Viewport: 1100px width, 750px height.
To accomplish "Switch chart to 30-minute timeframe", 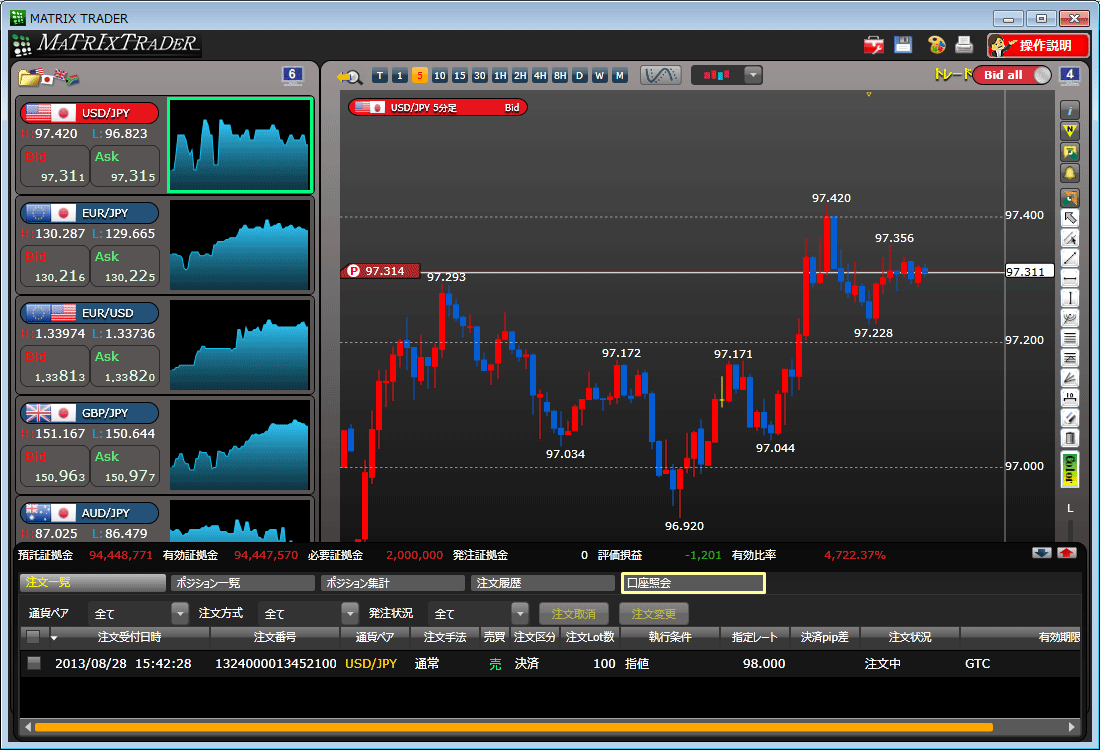I will coord(480,76).
